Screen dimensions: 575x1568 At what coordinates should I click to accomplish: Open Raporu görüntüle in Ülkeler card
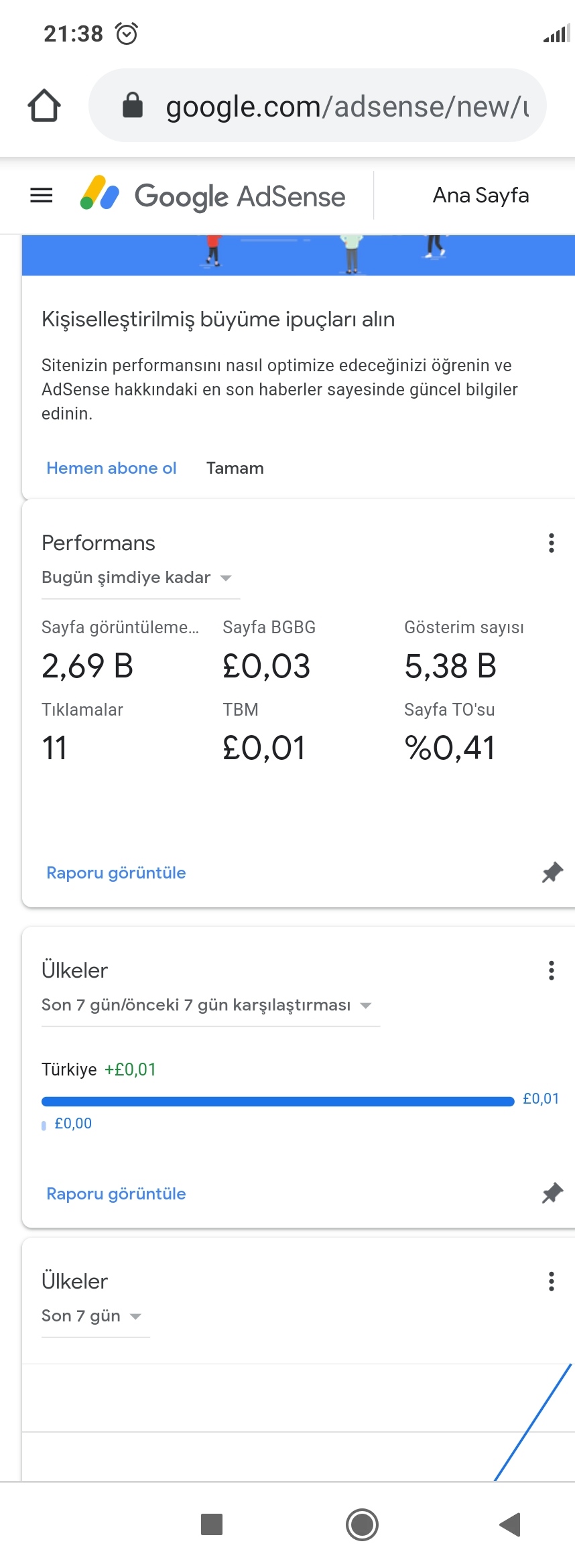(x=116, y=1193)
